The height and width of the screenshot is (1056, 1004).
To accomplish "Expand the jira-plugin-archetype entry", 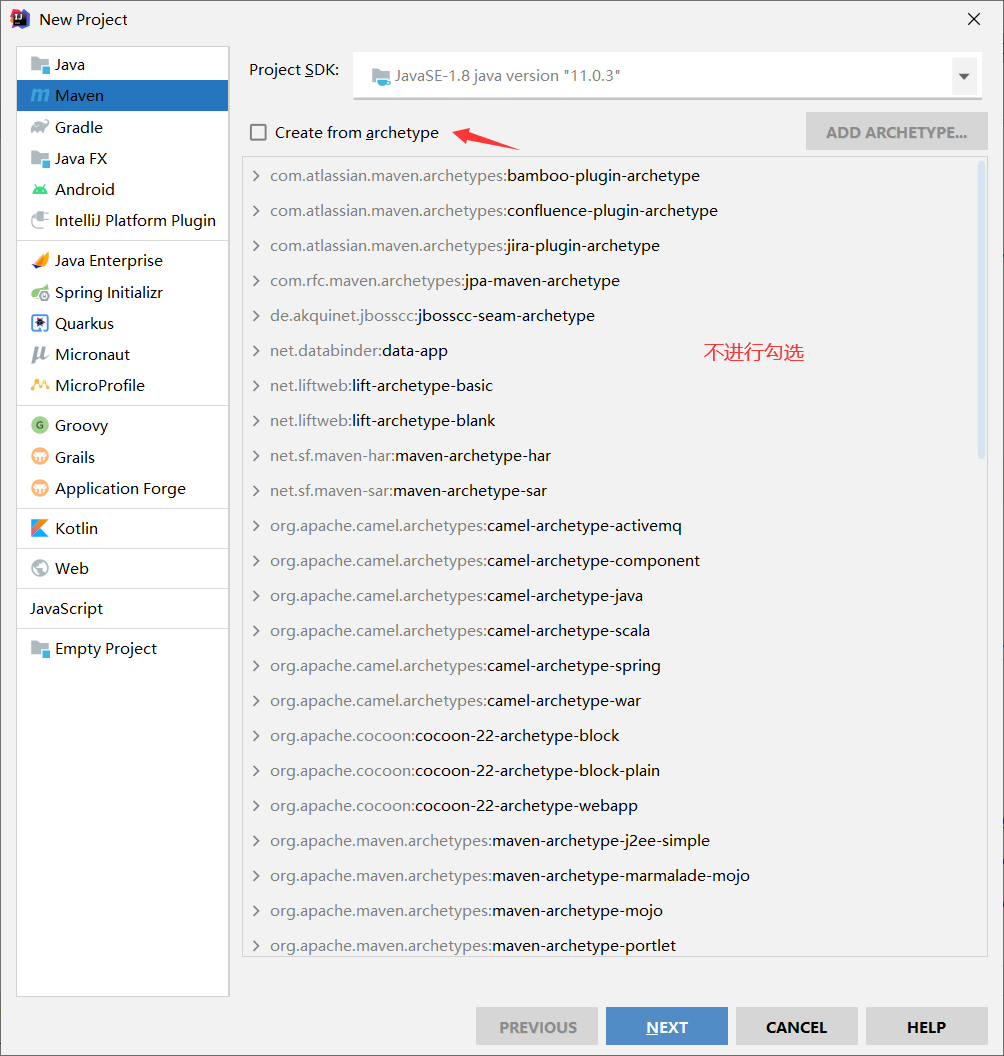I will pos(256,246).
